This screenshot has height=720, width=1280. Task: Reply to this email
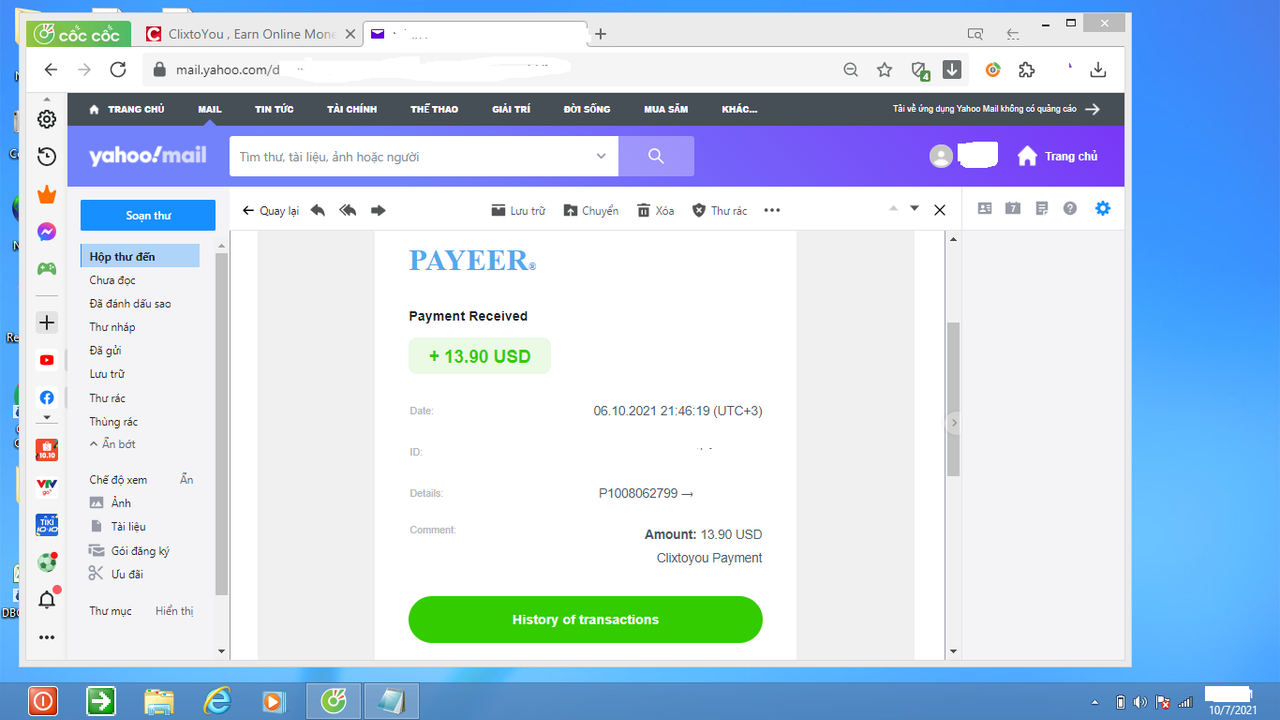318,210
